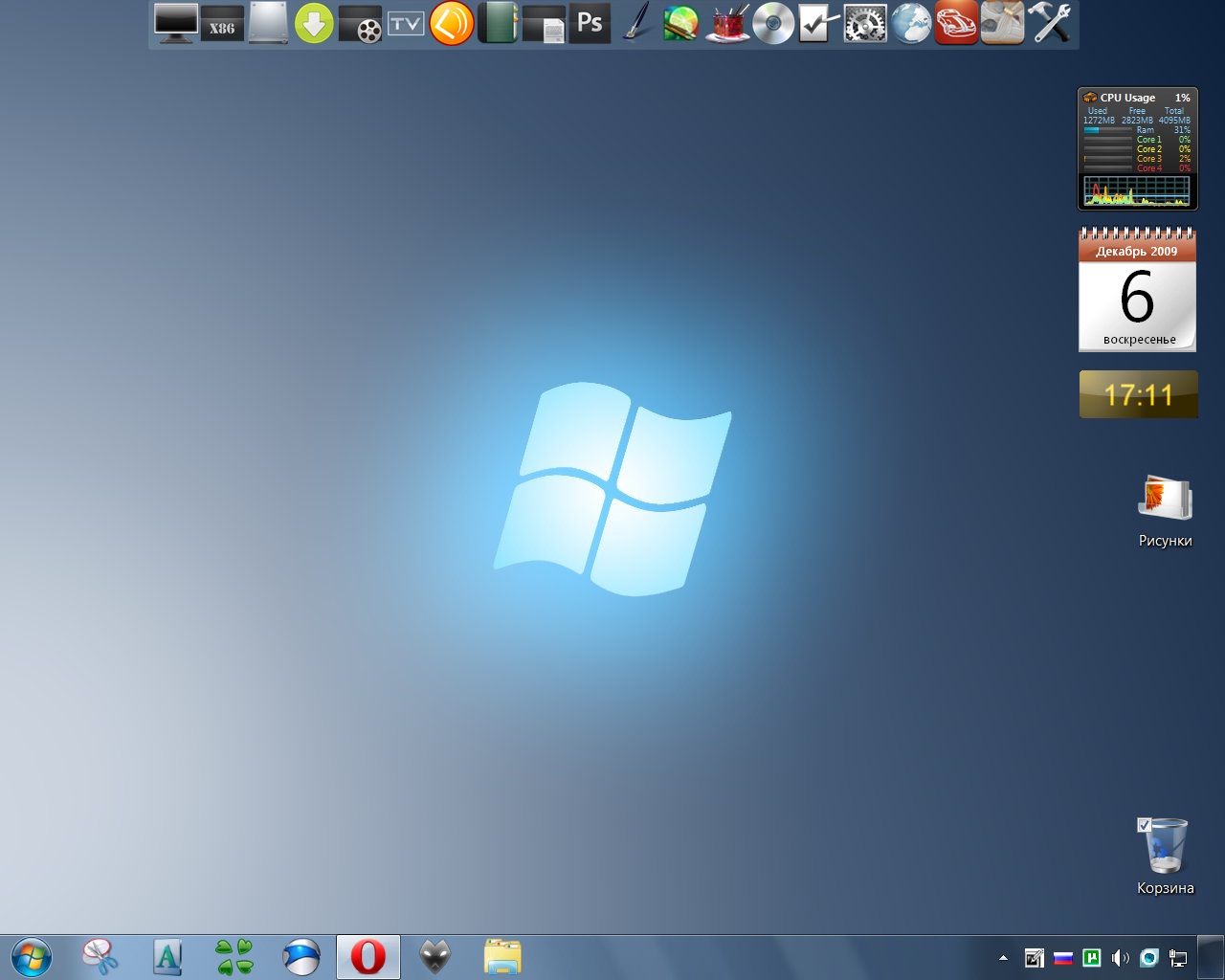Image resolution: width=1225 pixels, height=980 pixels.
Task: Launch the green clover messenger taskbar icon
Action: click(x=234, y=957)
